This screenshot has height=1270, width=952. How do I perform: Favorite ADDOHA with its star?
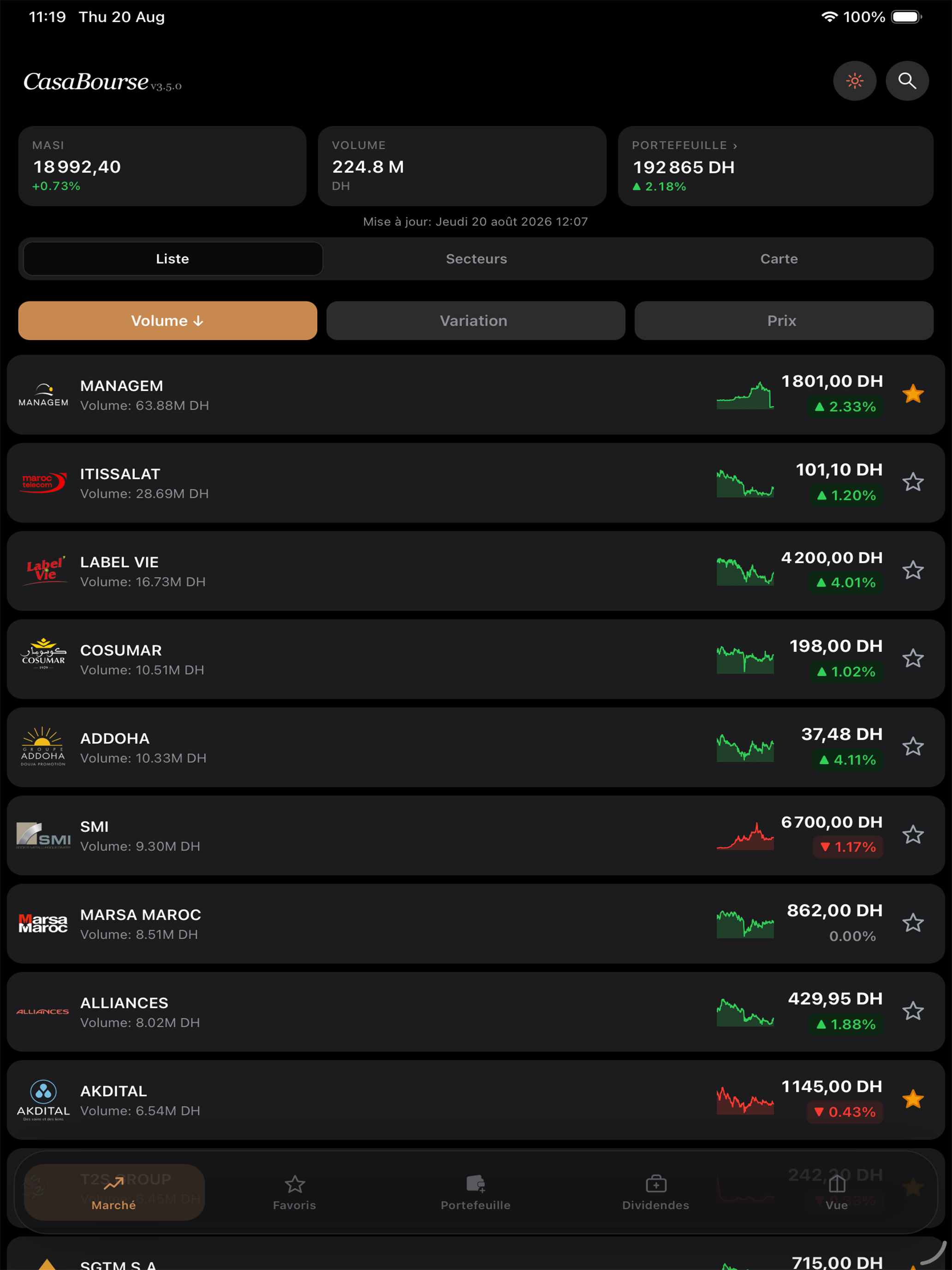click(912, 746)
